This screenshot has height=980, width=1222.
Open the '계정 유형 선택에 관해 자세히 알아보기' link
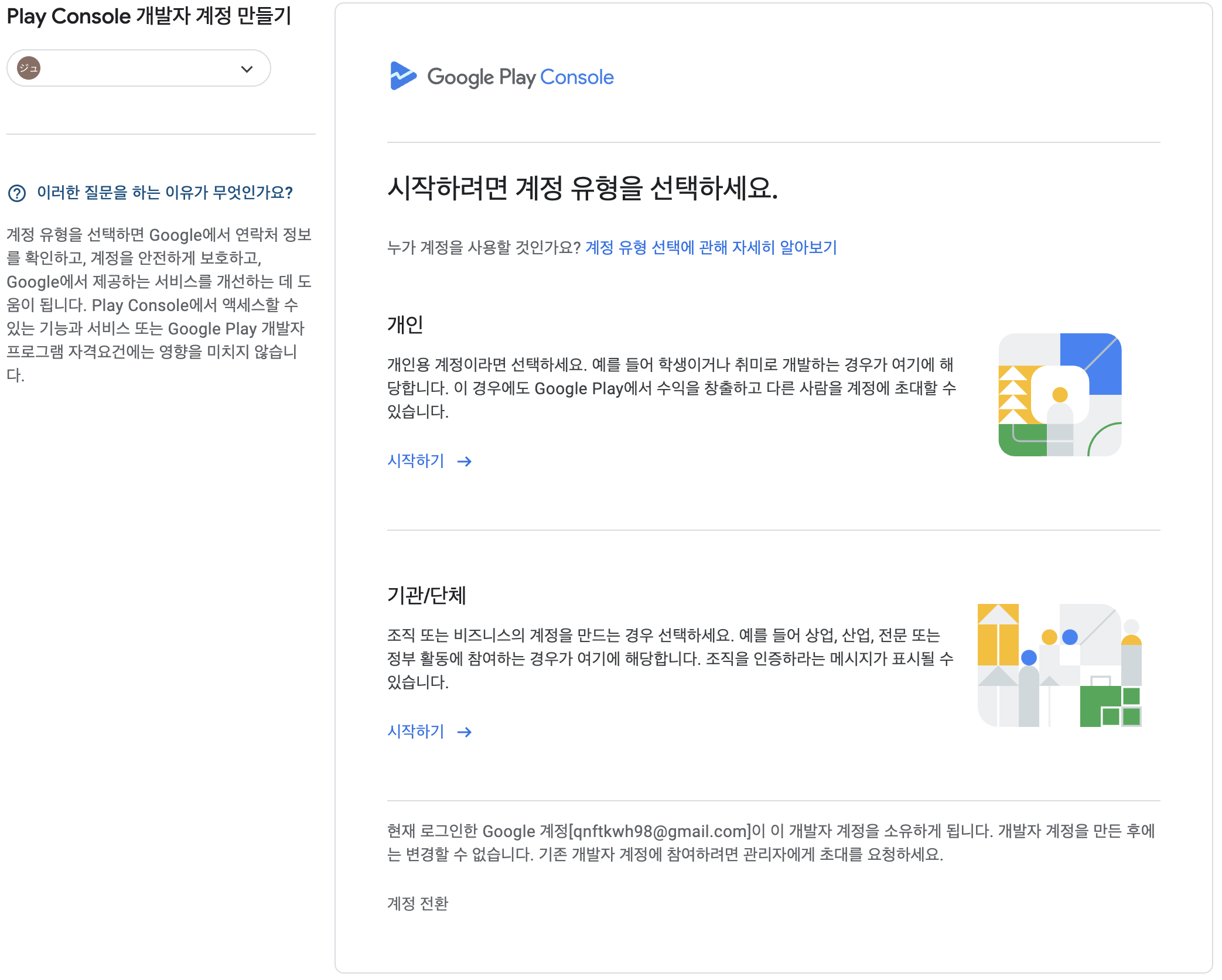pos(711,247)
